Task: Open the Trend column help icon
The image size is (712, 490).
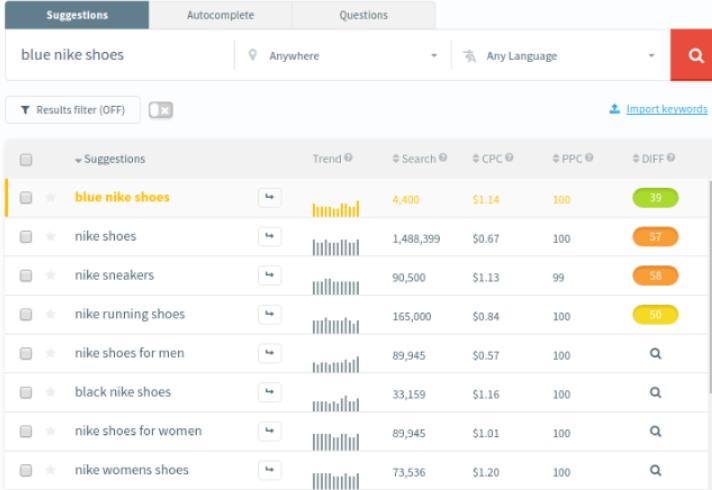Action: 348,158
